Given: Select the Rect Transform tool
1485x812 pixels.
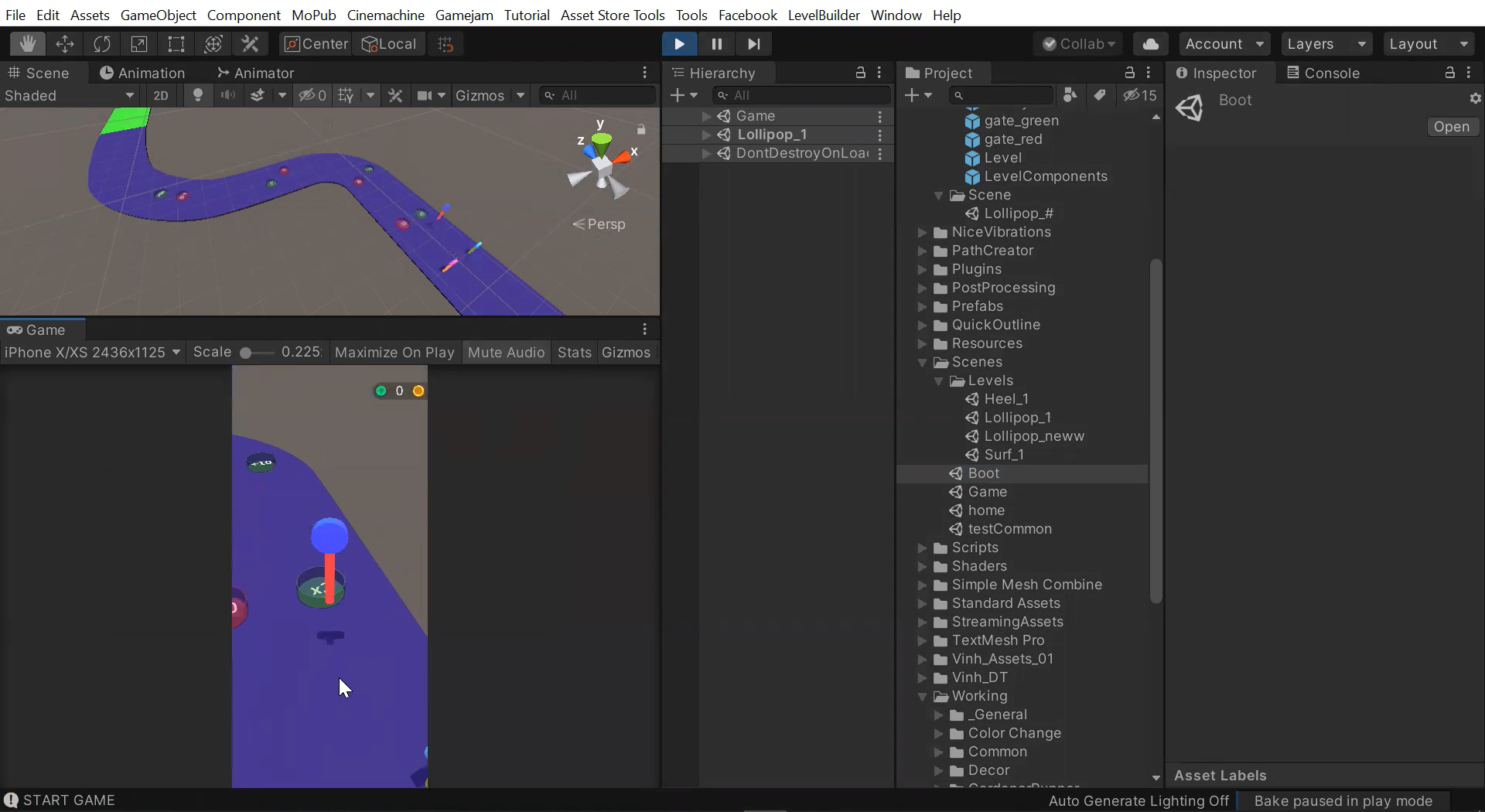Looking at the screenshot, I should [x=176, y=44].
